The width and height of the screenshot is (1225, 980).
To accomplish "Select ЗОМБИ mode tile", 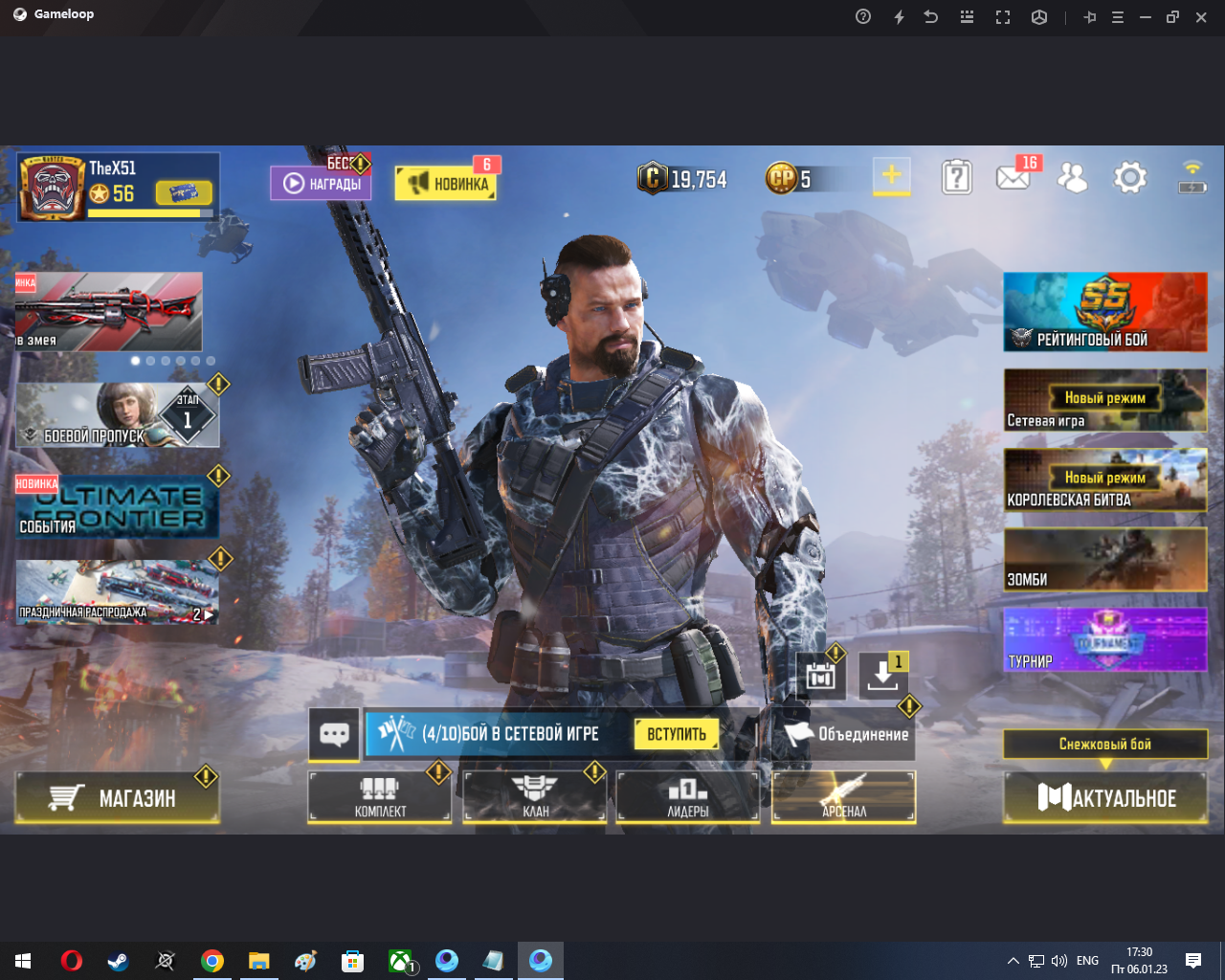I will 1105,559.
